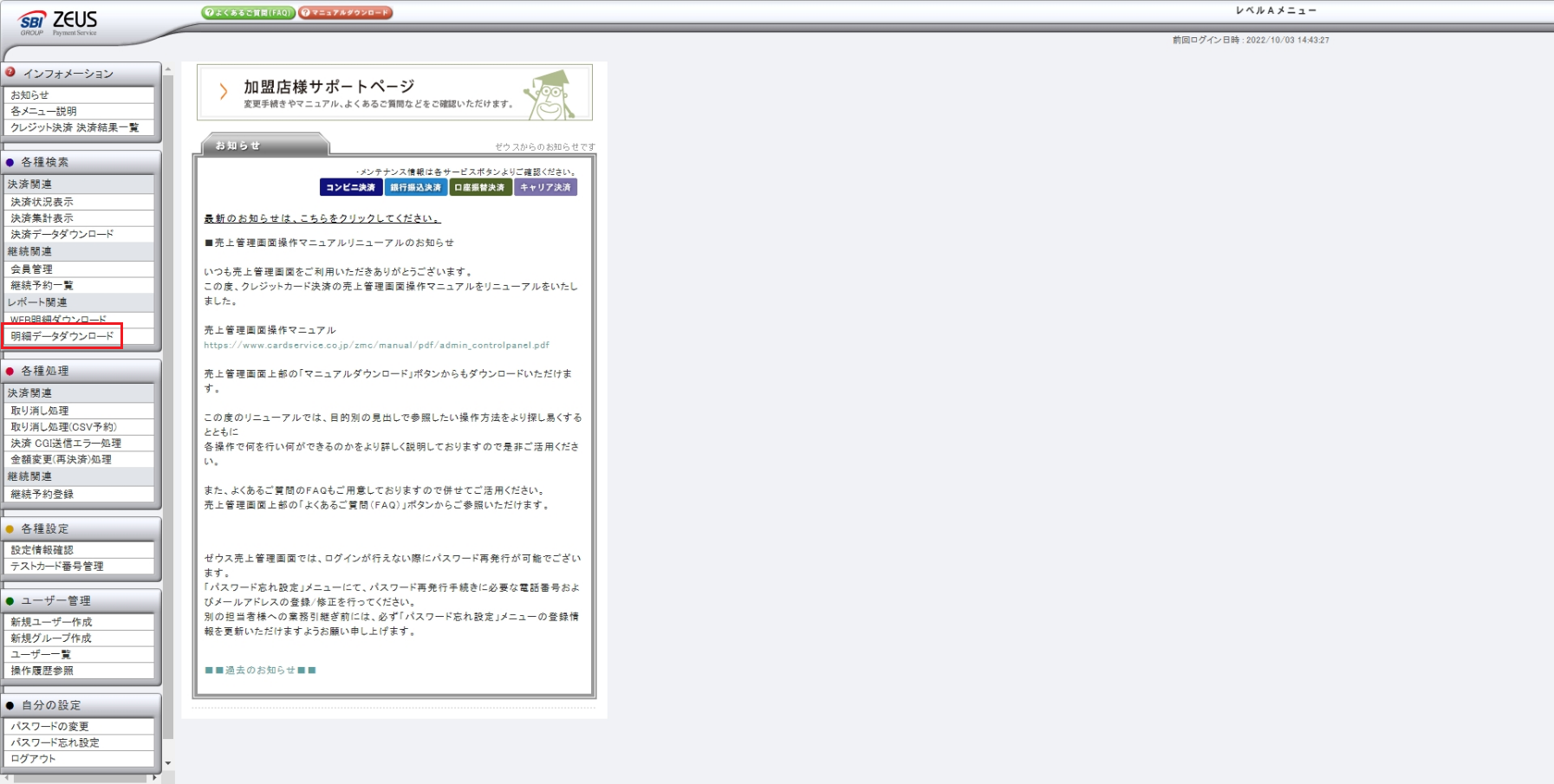Screen dimensions: 1554x784
Task: Click the sidebar horizontal scrollbar right arrow
Action: (155, 778)
